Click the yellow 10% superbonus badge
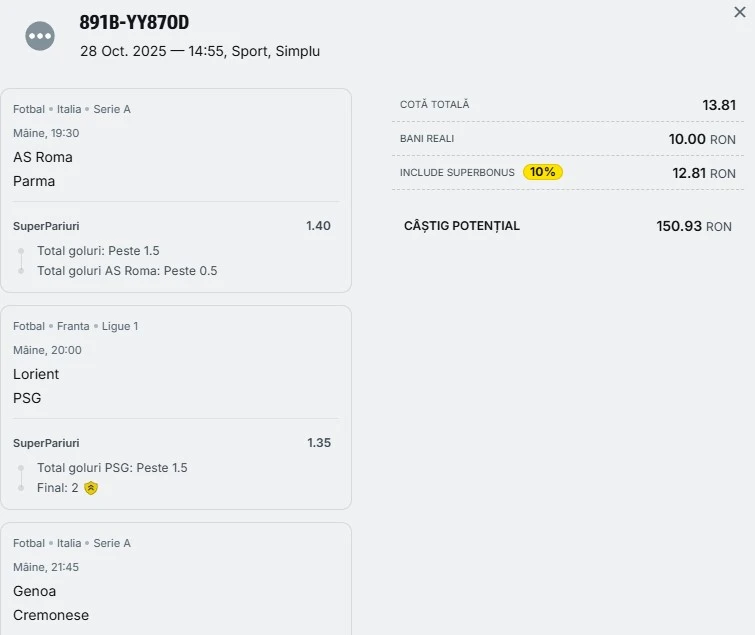The width and height of the screenshot is (755, 635). [543, 172]
